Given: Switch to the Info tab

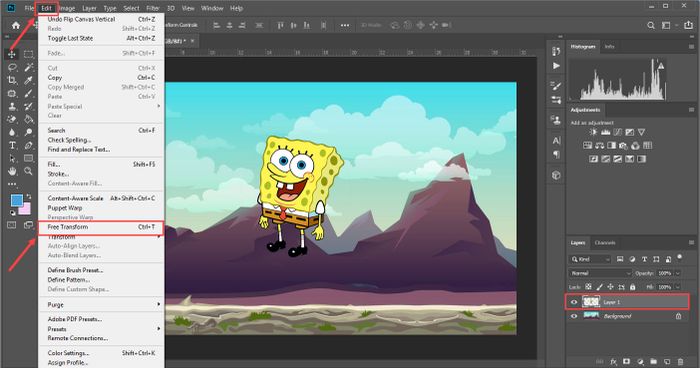Looking at the screenshot, I should (609, 46).
